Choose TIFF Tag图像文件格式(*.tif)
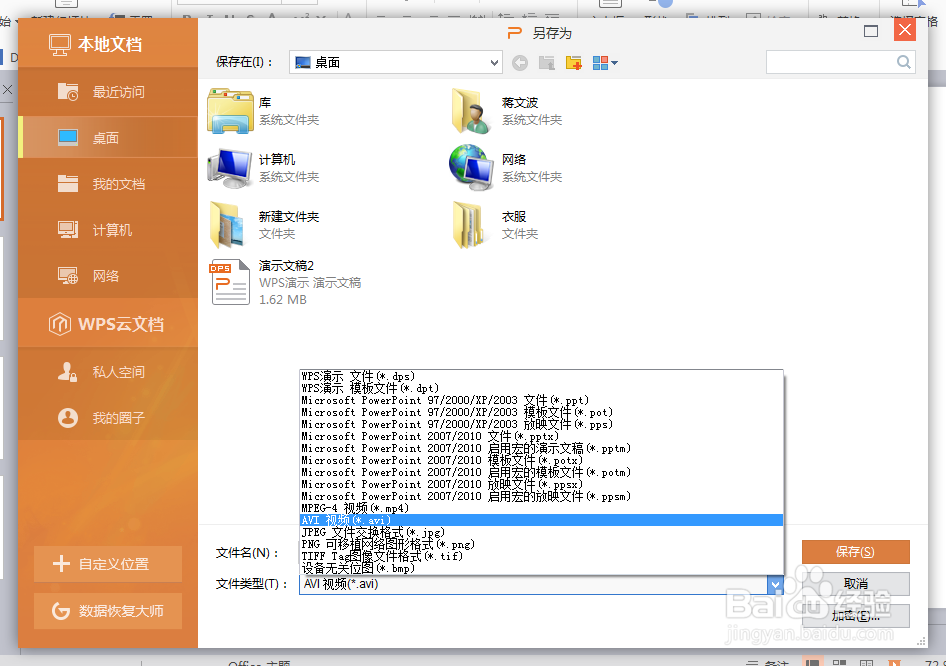Screen dimensions: 946x666 541,556
